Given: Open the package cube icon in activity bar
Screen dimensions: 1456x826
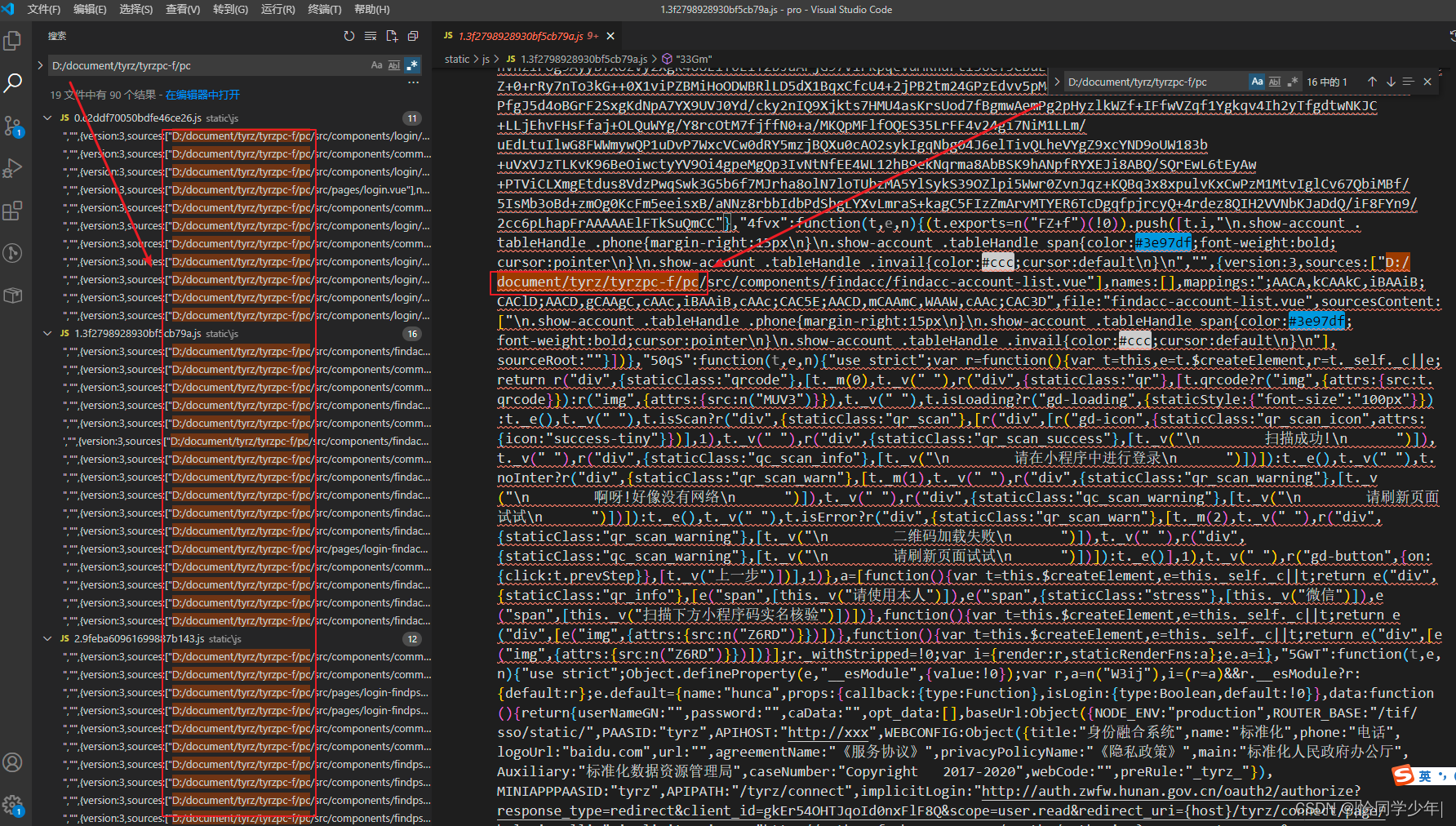Looking at the screenshot, I should (x=12, y=295).
